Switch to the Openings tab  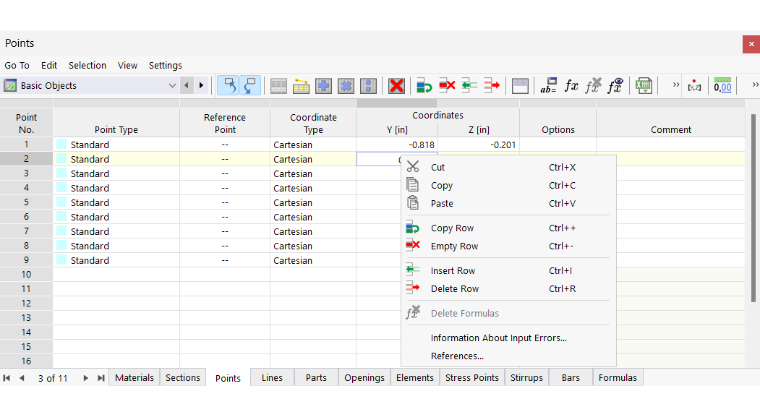[364, 378]
